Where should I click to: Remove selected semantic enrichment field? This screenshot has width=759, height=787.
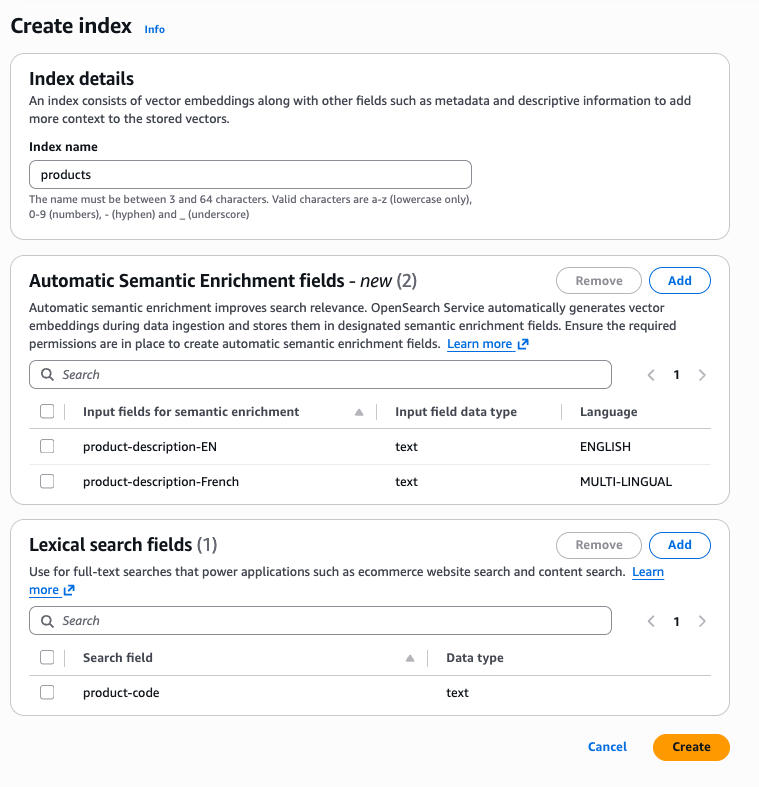[x=599, y=281]
